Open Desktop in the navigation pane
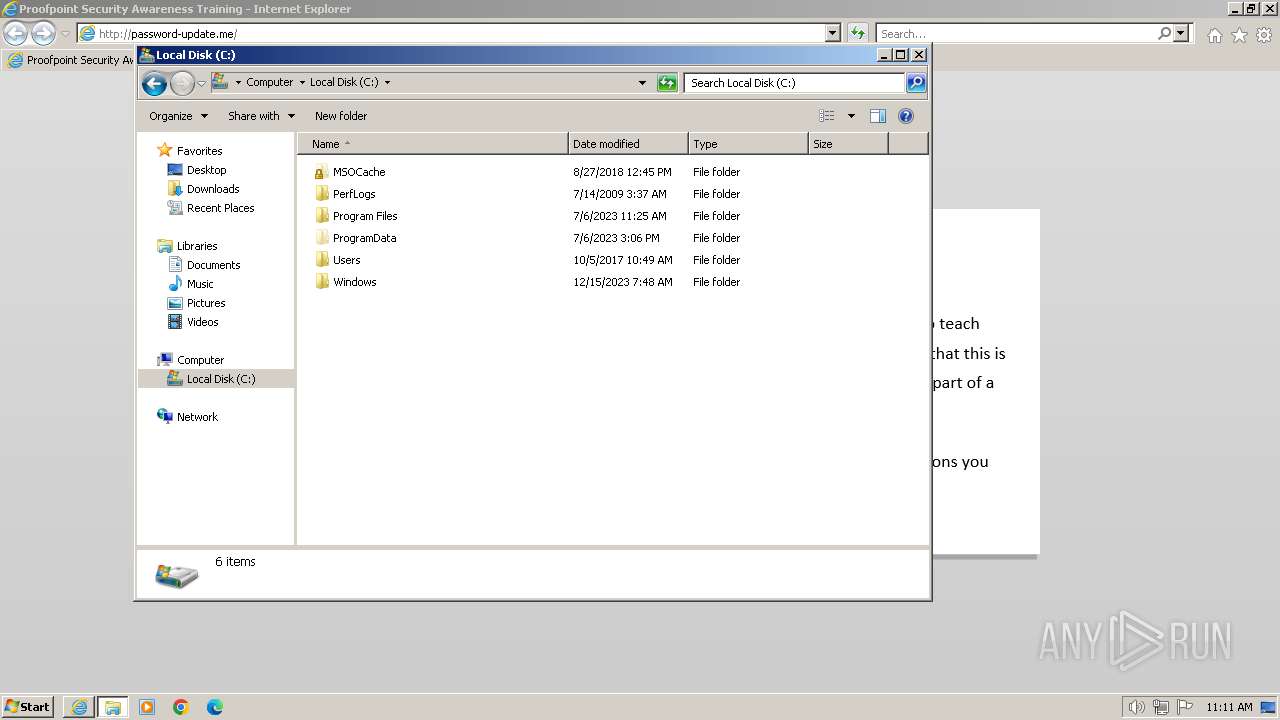Viewport: 1280px width, 720px height. (x=206, y=170)
